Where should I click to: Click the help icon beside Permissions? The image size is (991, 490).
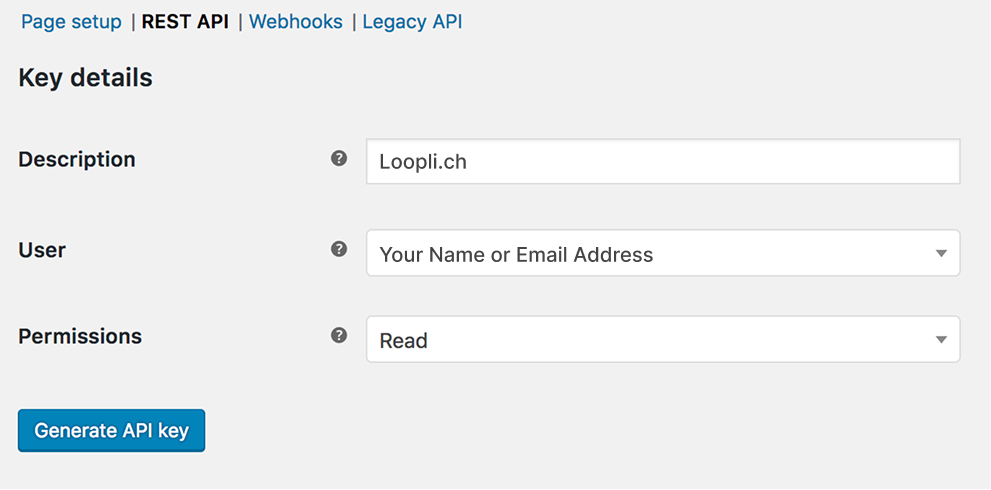339,335
